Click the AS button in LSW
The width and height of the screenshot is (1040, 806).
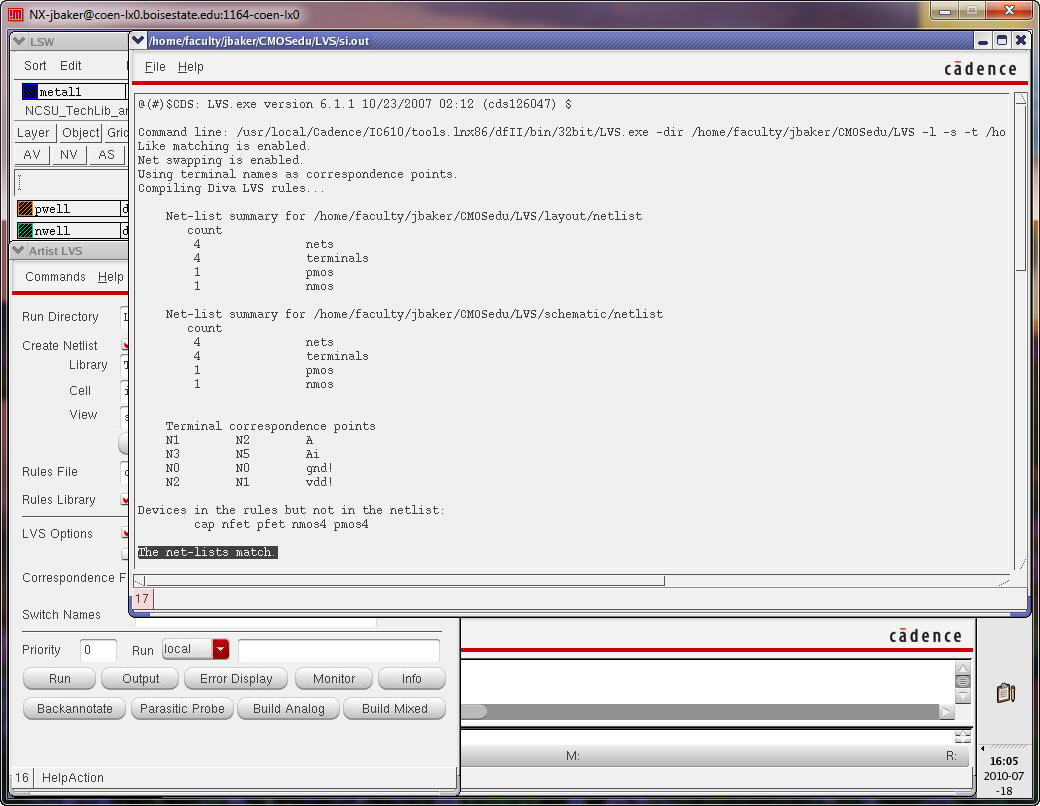point(106,155)
